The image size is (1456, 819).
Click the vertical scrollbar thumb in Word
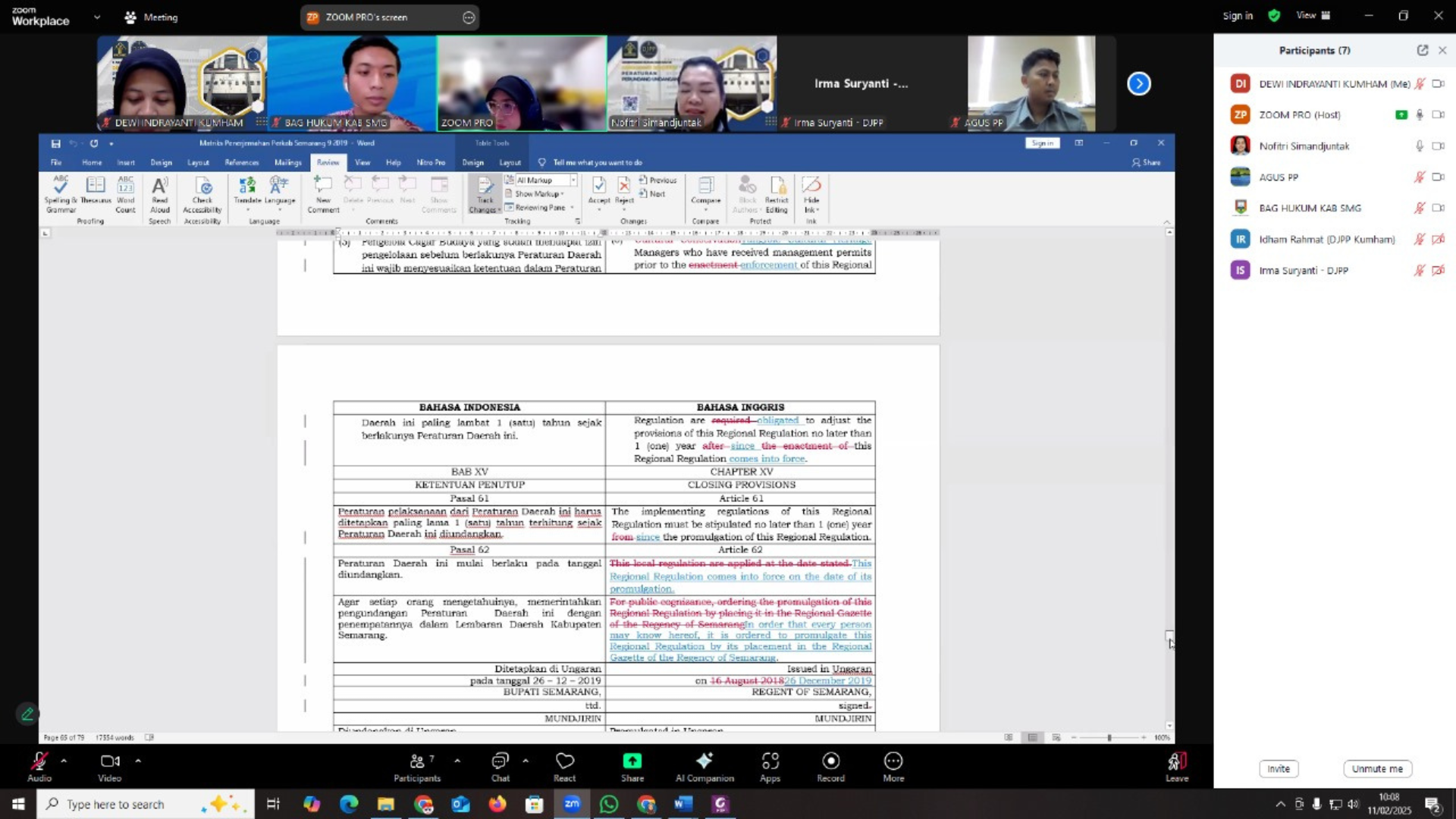tap(1169, 635)
